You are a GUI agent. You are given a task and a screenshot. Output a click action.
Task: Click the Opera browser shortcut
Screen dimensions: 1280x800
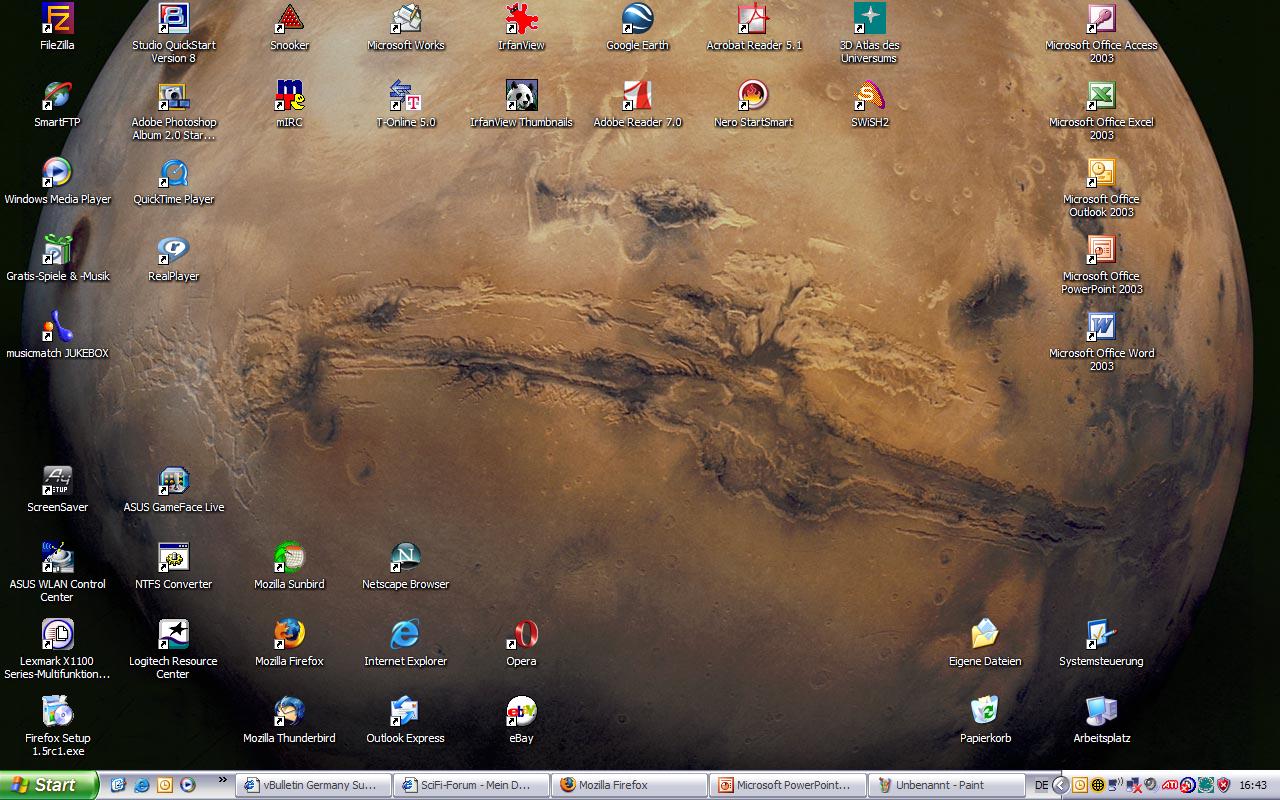tap(521, 636)
